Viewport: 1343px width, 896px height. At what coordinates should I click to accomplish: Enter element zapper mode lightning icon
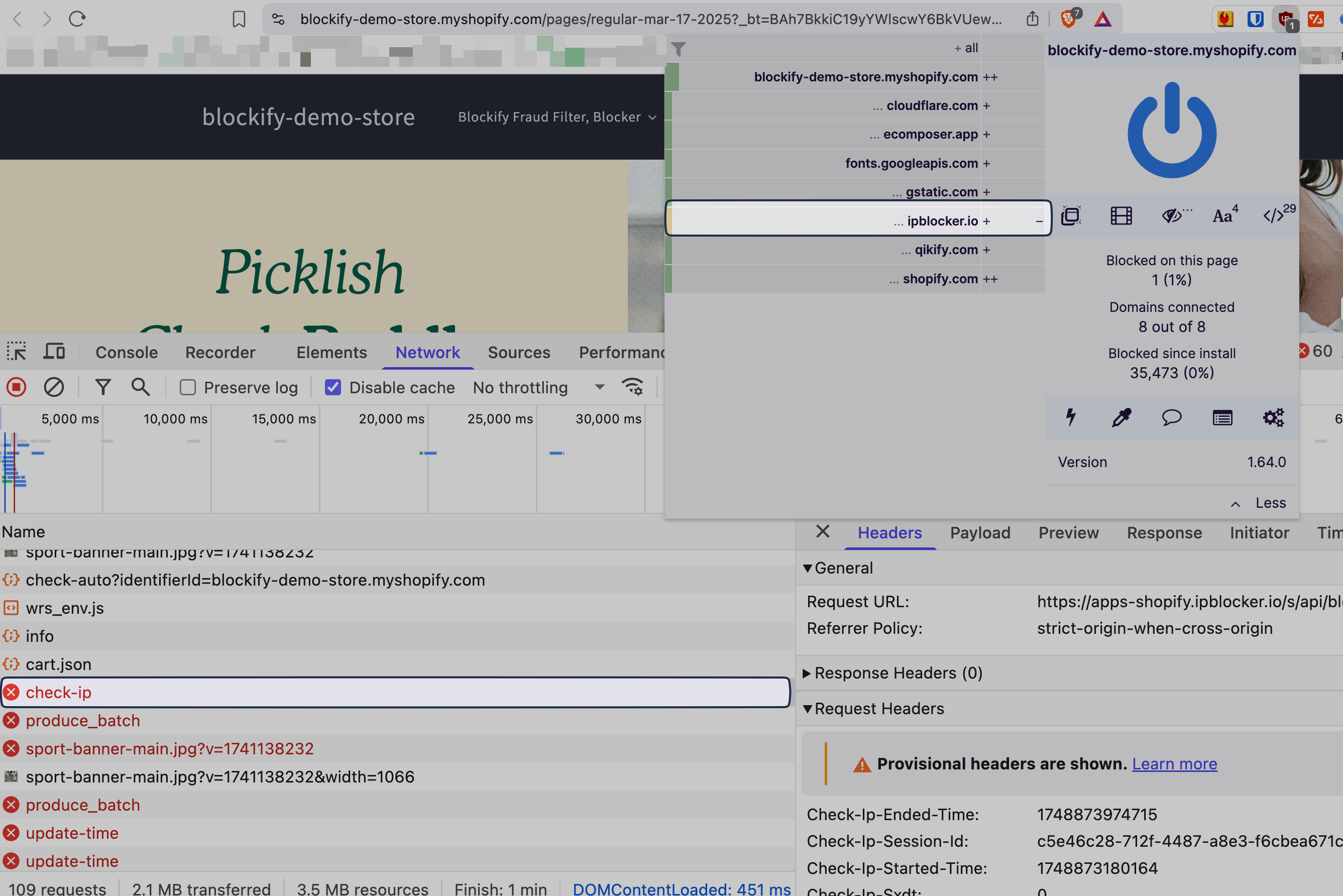coord(1070,417)
